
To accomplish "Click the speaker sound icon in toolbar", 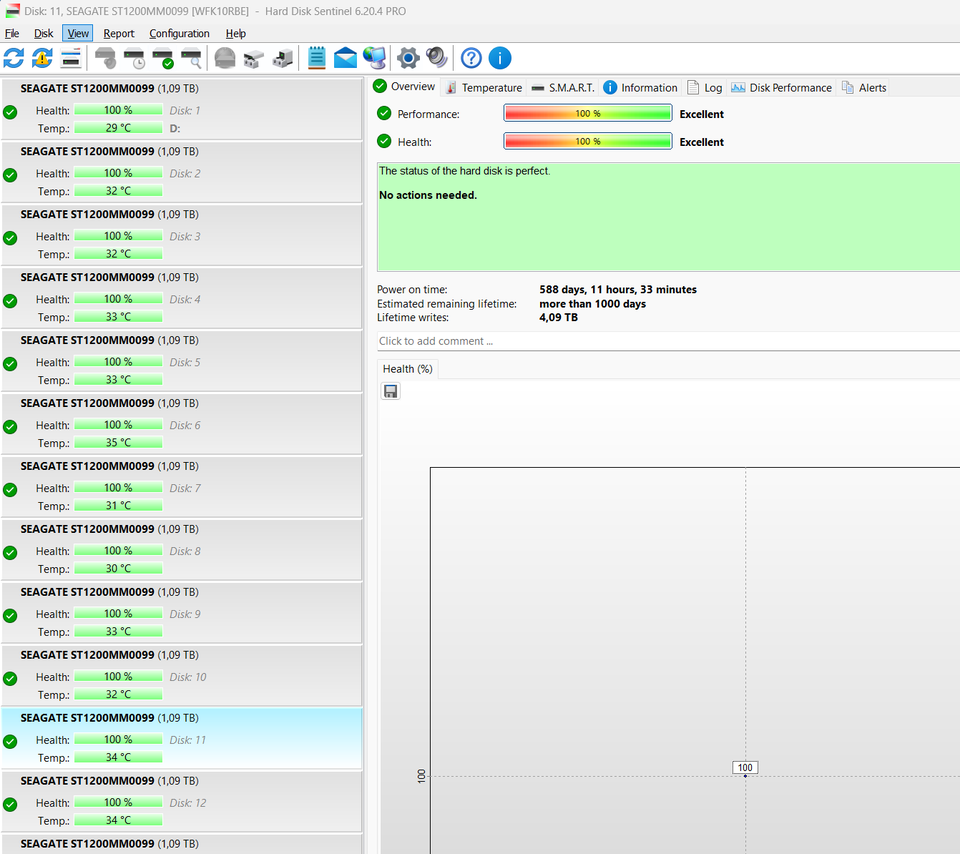I will pyautogui.click(x=437, y=58).
